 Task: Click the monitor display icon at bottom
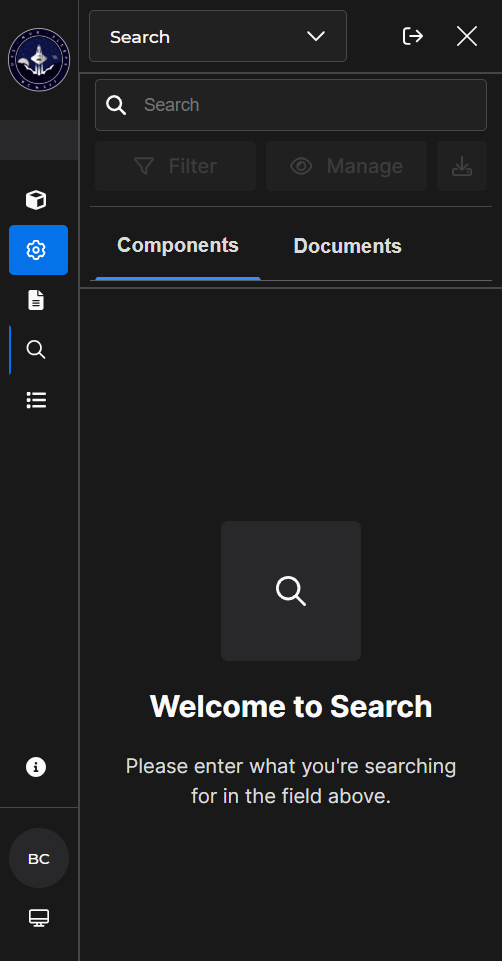coord(39,917)
